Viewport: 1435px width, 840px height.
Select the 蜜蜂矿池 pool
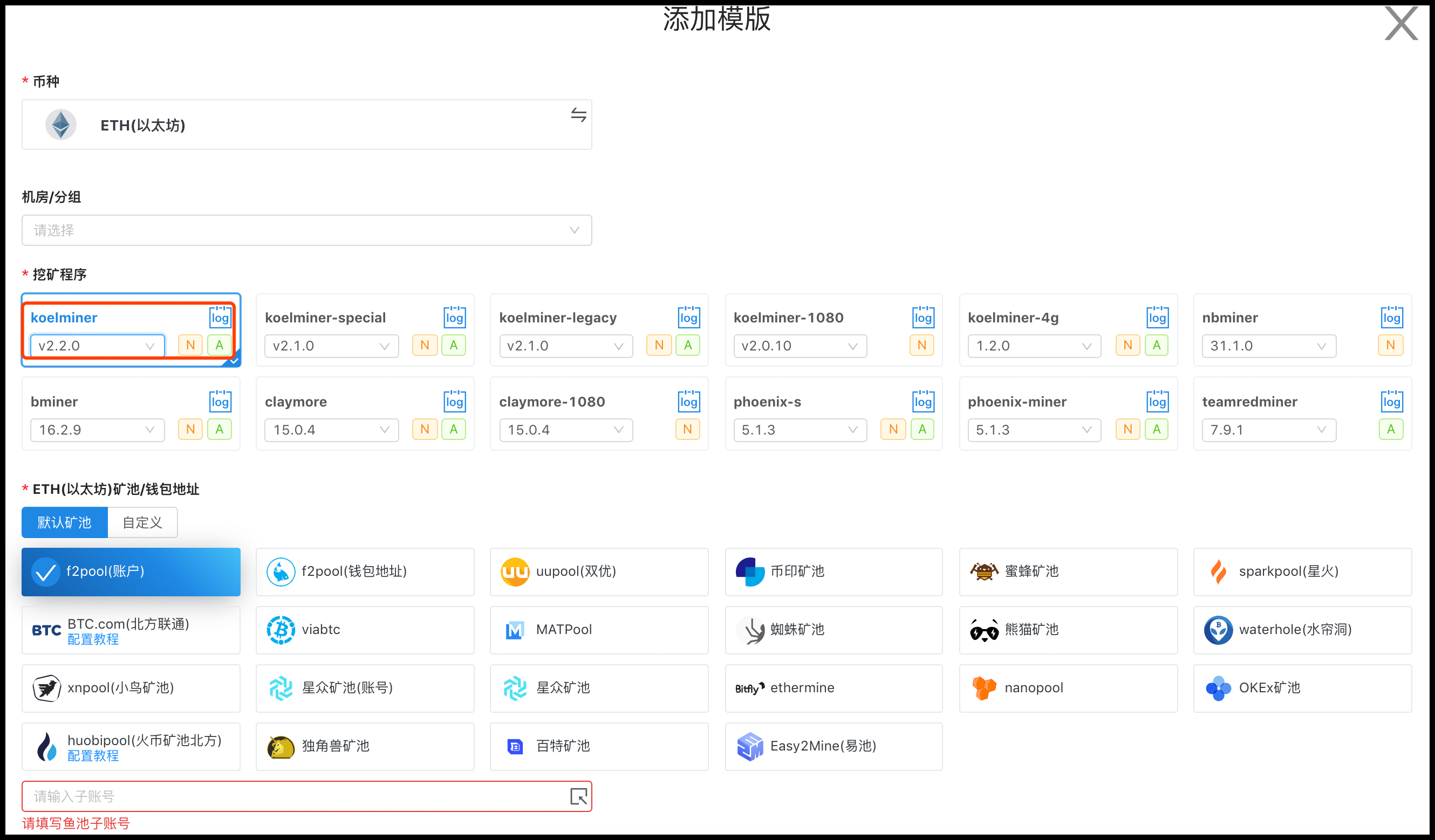pyautogui.click(x=1068, y=572)
